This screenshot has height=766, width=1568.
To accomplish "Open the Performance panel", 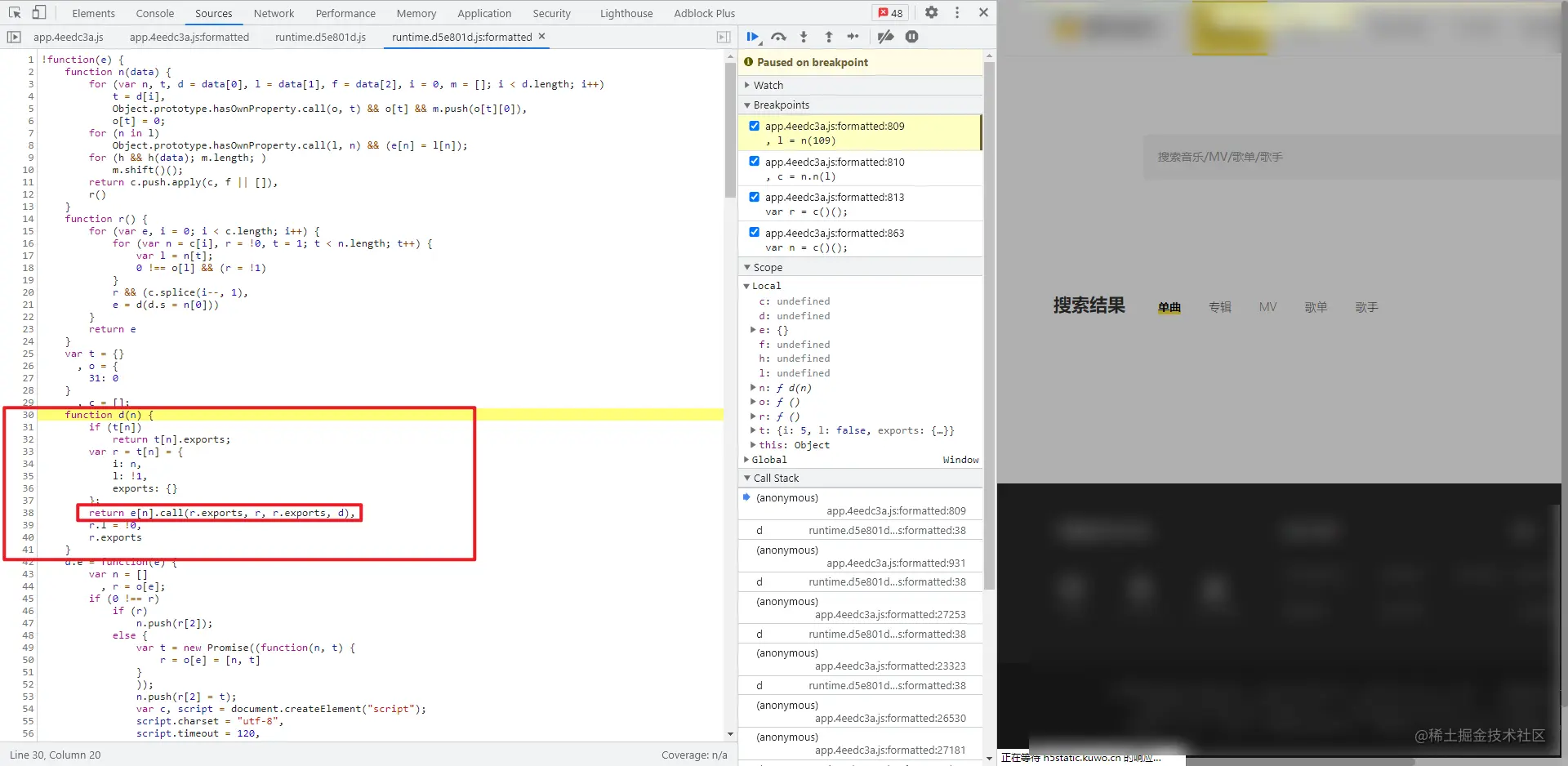I will 345,13.
